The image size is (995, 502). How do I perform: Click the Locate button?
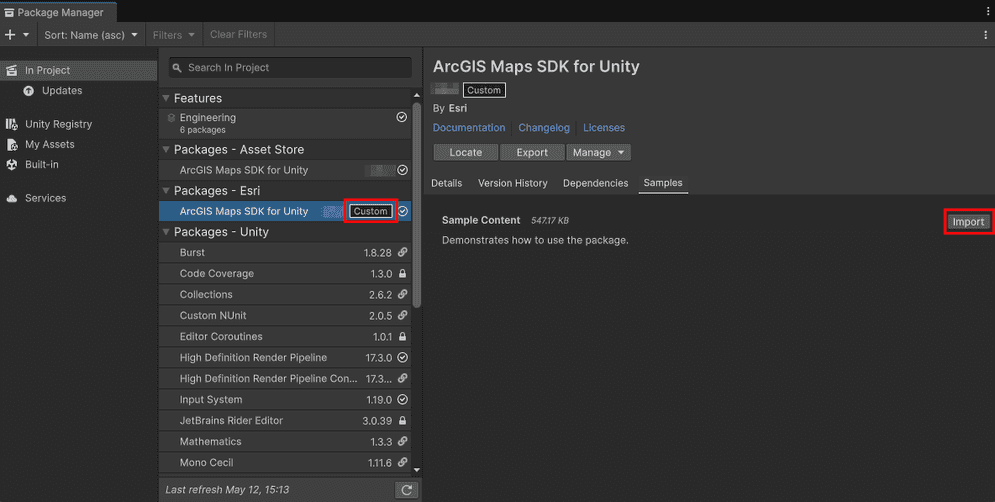tap(466, 152)
